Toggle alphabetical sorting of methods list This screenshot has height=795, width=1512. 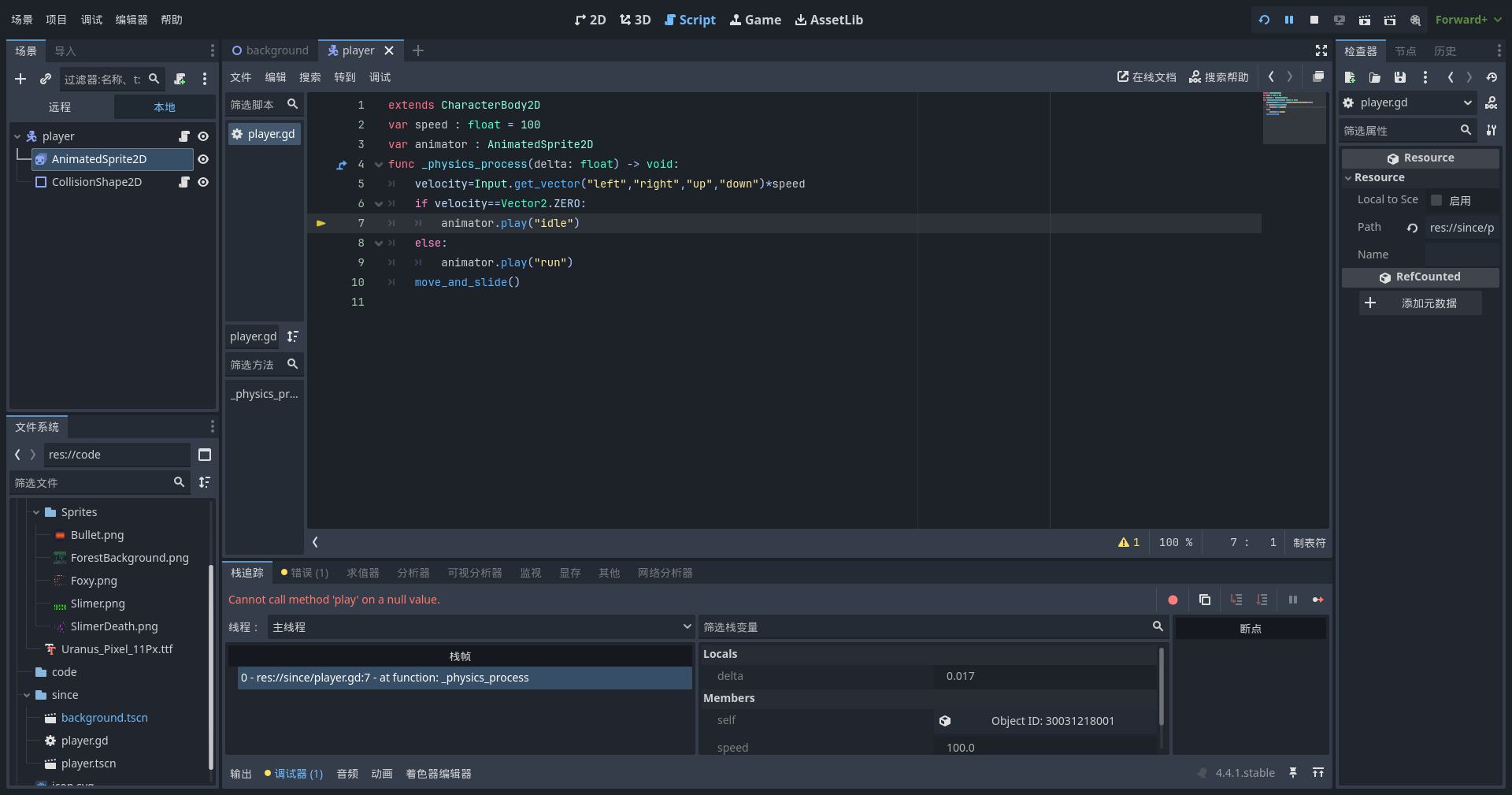click(293, 336)
